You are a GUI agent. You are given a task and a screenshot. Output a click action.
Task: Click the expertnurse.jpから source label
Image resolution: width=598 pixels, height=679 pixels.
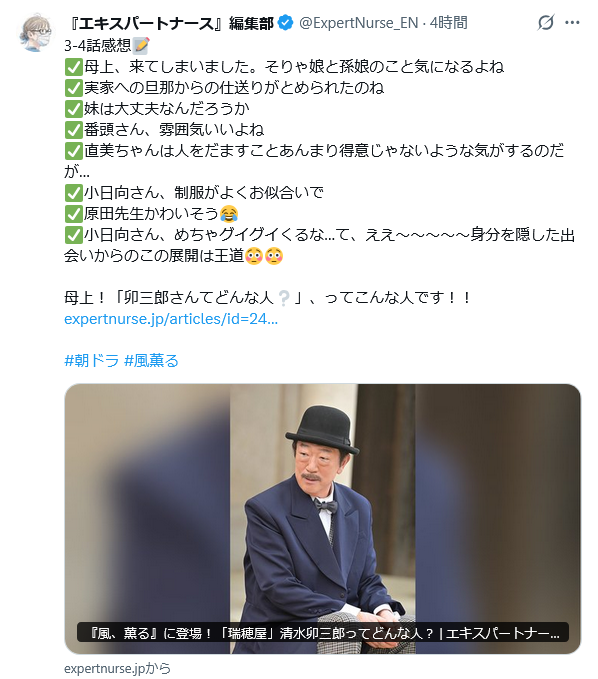117,668
